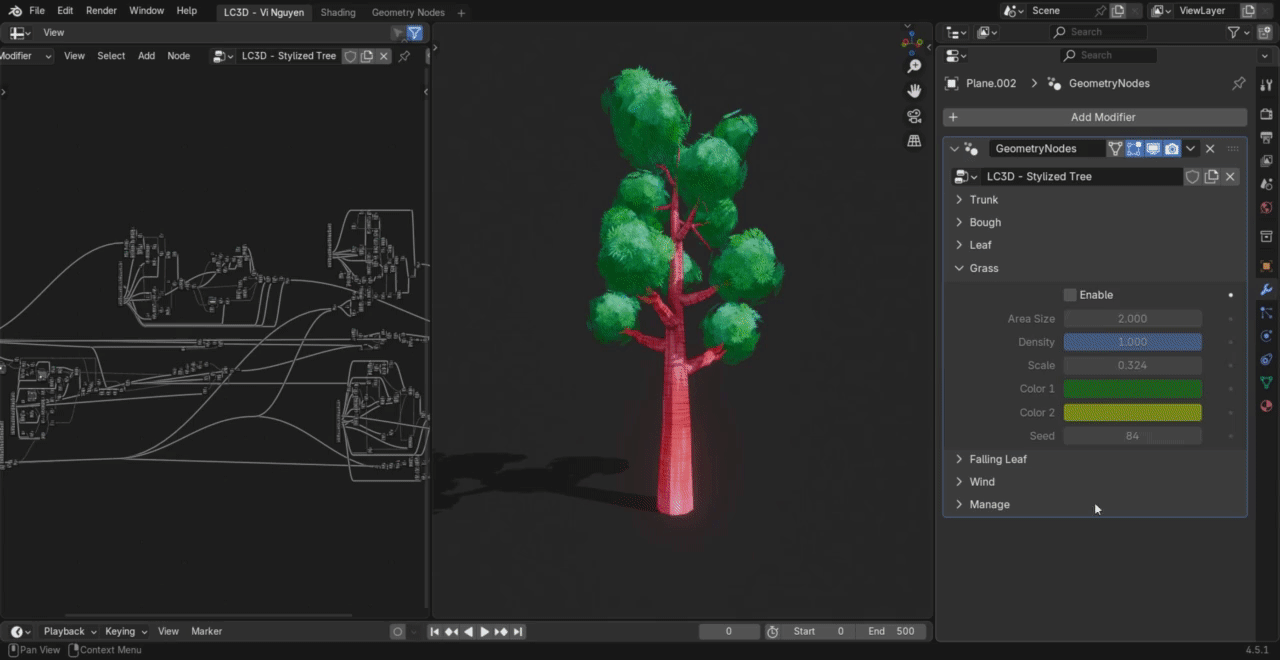Pin the node tree in node editor
This screenshot has width=1280, height=660.
point(404,56)
